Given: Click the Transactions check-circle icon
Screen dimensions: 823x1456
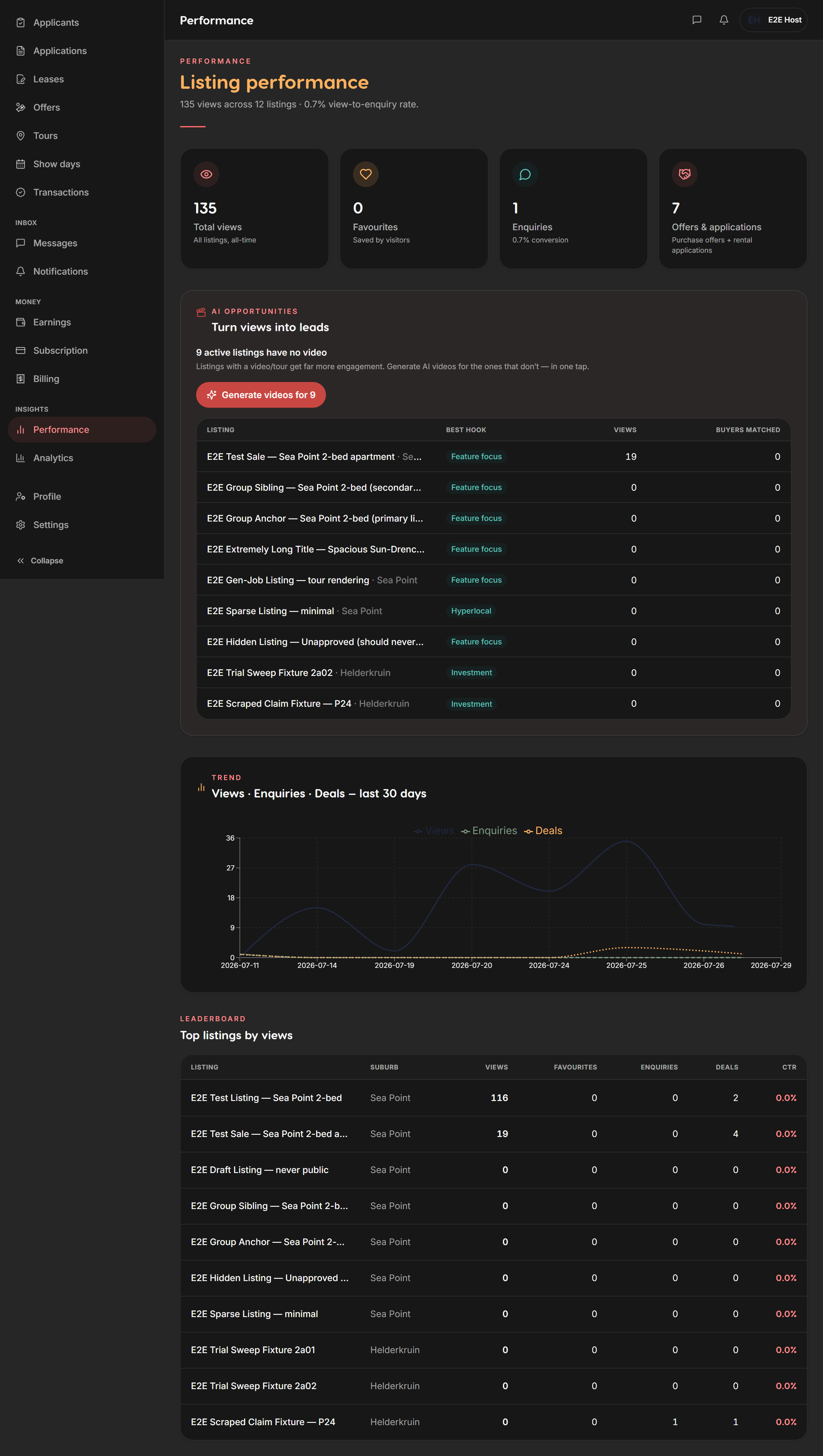Looking at the screenshot, I should (20, 192).
